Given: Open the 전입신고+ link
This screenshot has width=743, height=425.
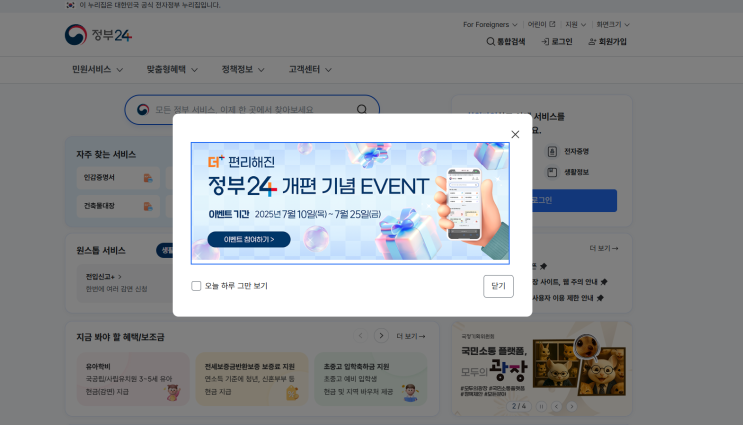Looking at the screenshot, I should coord(103,277).
